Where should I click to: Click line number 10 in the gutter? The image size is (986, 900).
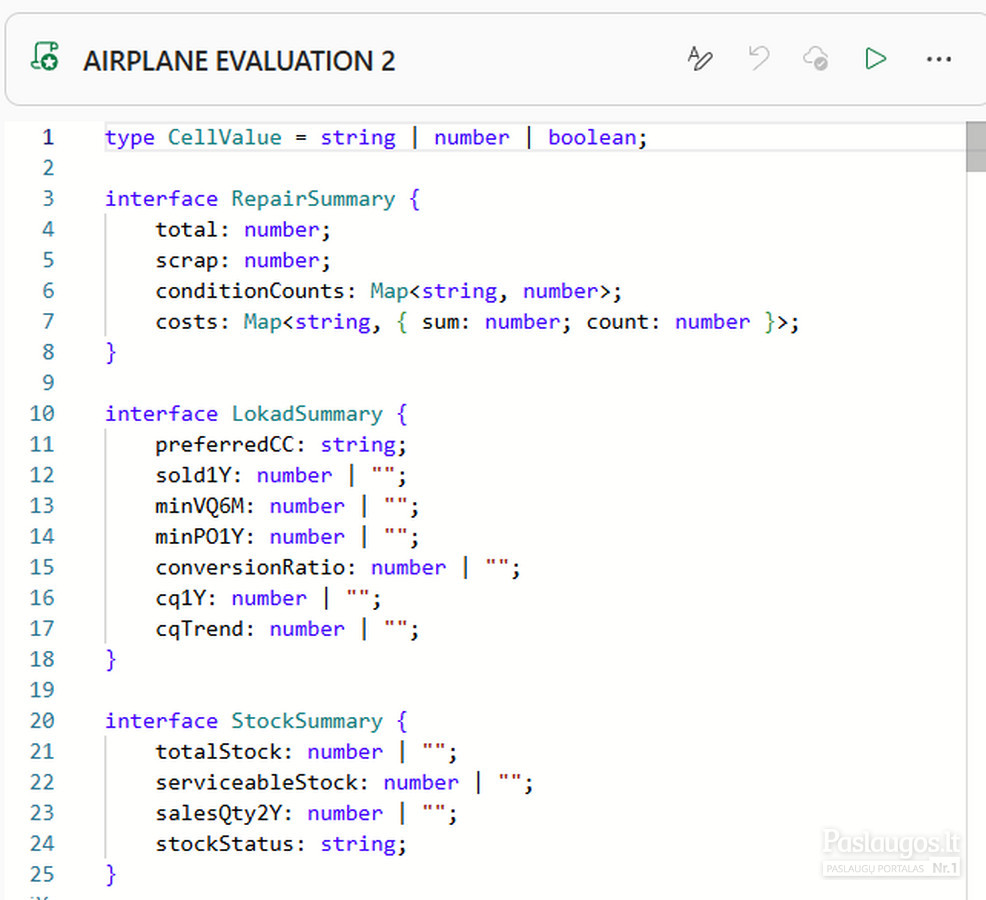click(42, 413)
